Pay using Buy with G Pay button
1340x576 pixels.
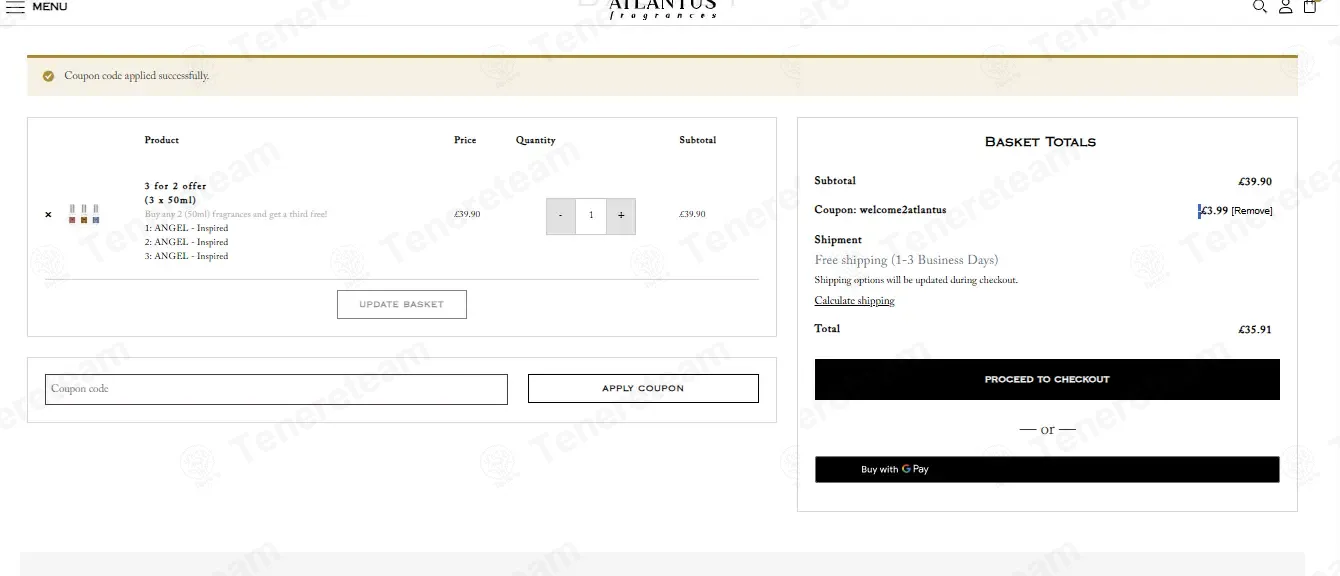tap(1047, 469)
